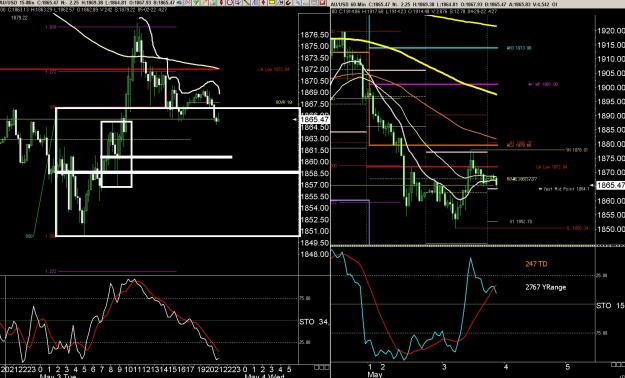
Task: Click day 4 on right chart time axis
Action: coord(505,367)
